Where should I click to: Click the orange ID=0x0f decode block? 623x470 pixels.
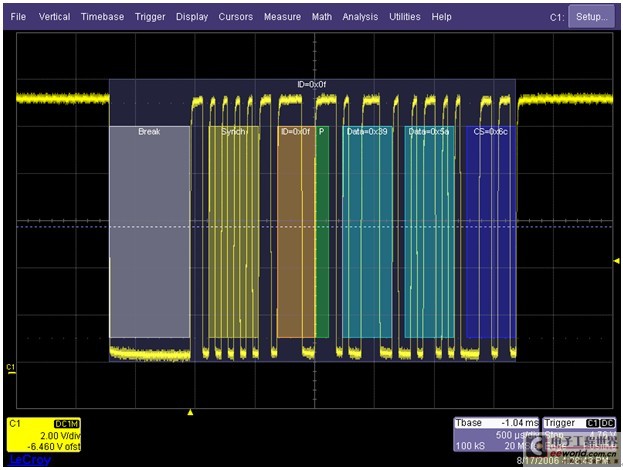point(295,232)
